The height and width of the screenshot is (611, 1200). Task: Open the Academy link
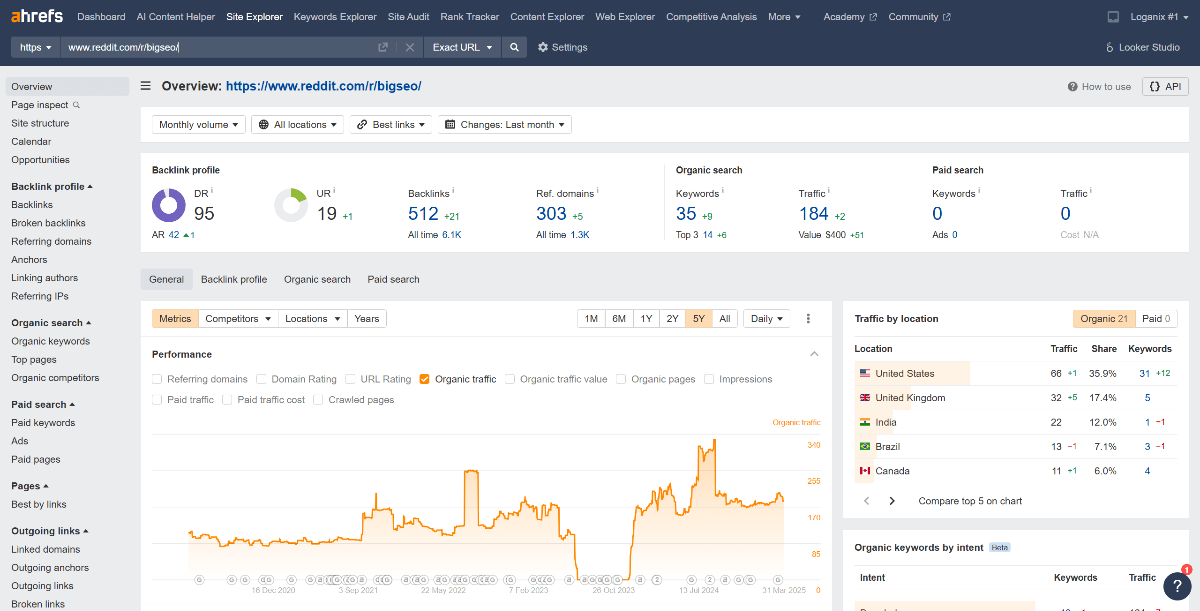850,17
